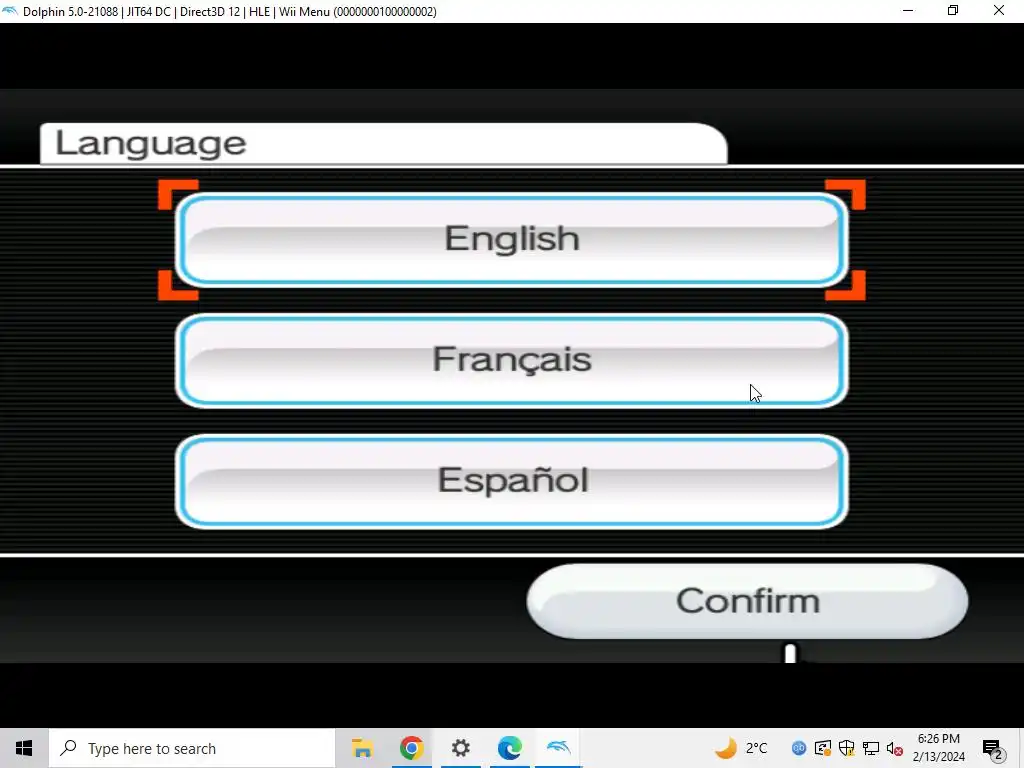Open Microsoft Edge from taskbar
The image size is (1024, 768).
509,748
